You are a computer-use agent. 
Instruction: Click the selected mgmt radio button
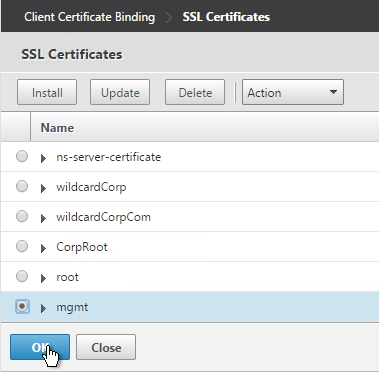point(22,306)
